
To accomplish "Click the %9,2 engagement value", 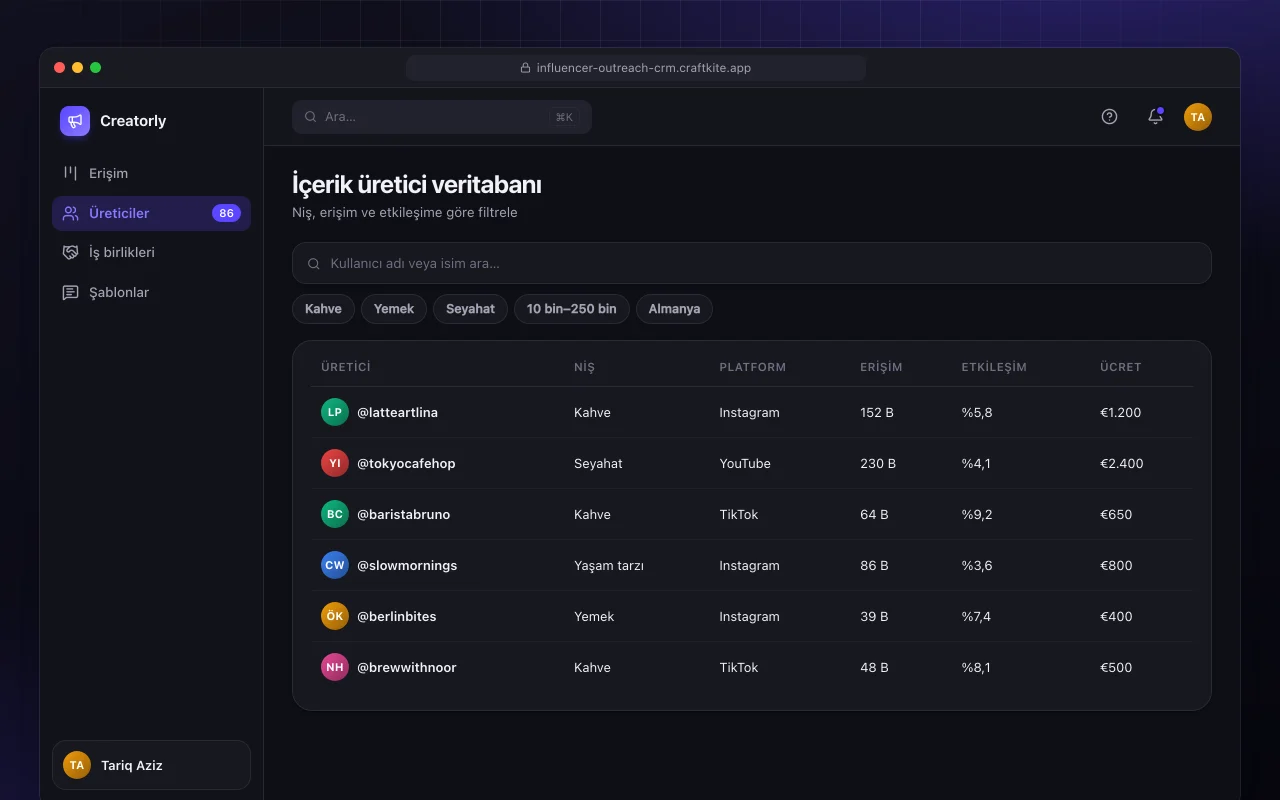I will tap(977, 514).
